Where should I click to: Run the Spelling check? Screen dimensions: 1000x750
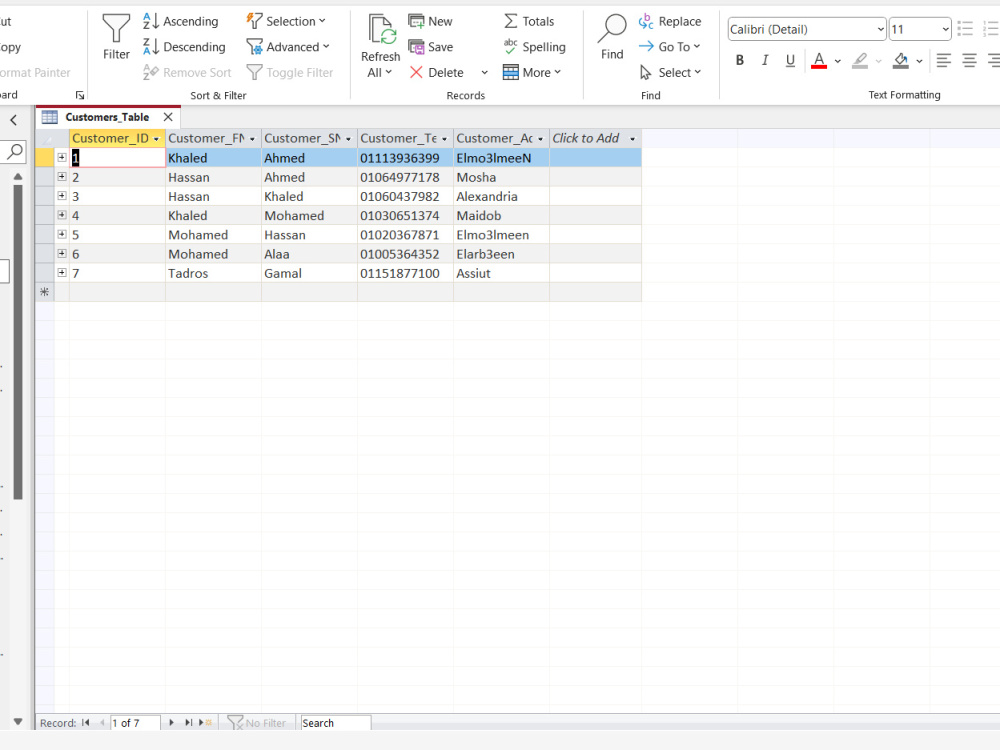point(534,47)
